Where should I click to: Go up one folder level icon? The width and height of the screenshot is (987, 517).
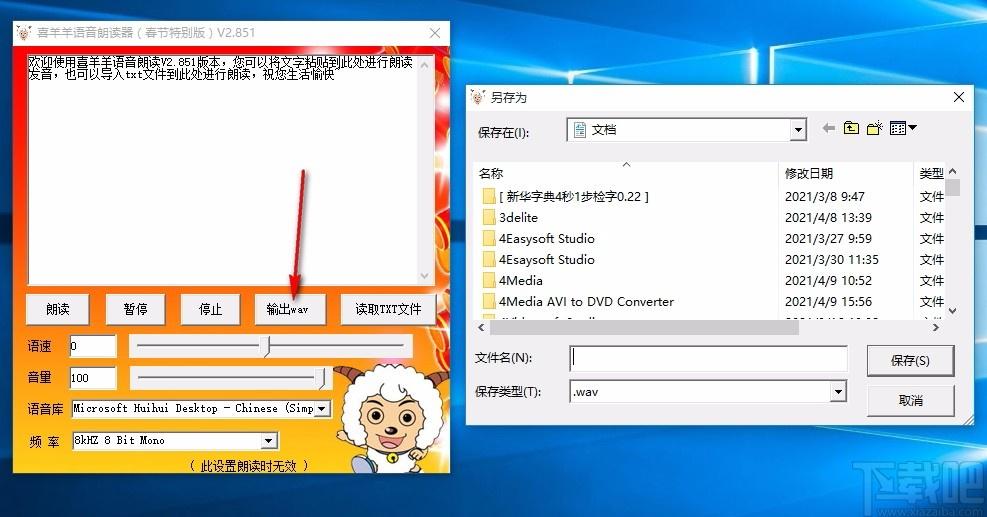point(851,129)
